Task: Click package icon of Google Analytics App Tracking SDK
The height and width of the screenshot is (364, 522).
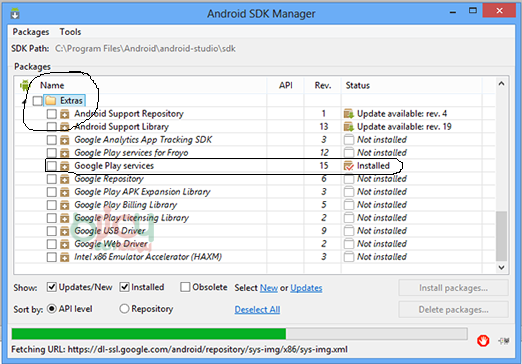Action: pos(65,140)
